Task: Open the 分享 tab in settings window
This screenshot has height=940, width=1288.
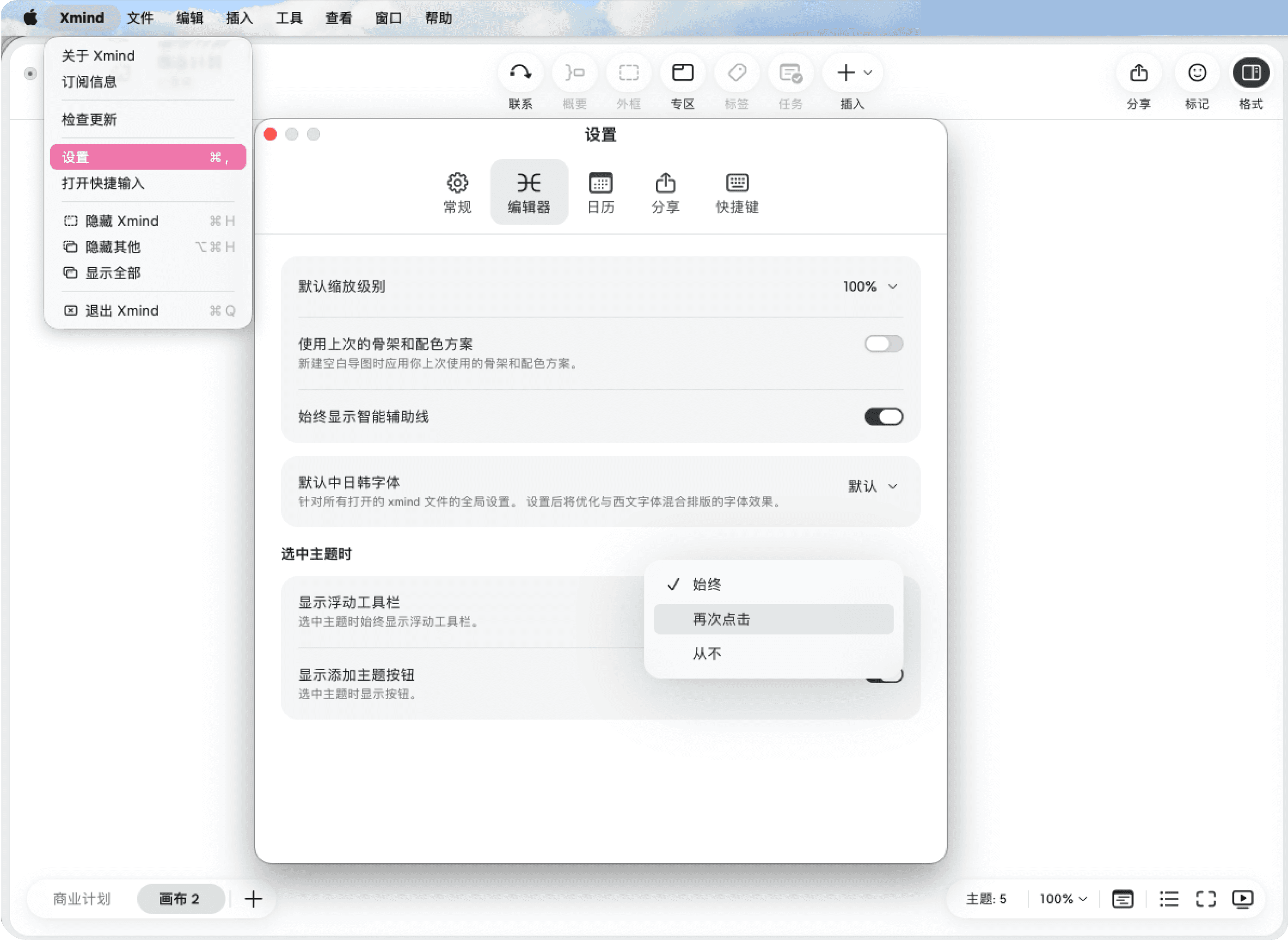Action: [665, 192]
